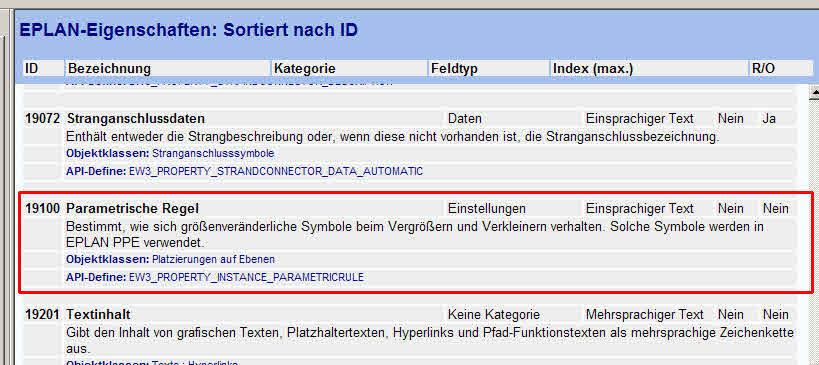Select the ID 19100

(42, 208)
